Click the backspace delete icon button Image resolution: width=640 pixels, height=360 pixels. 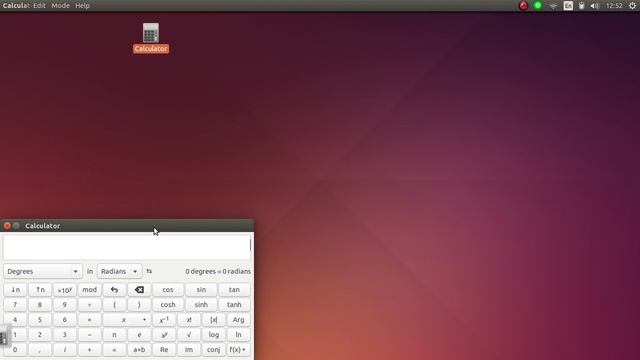[139, 290]
